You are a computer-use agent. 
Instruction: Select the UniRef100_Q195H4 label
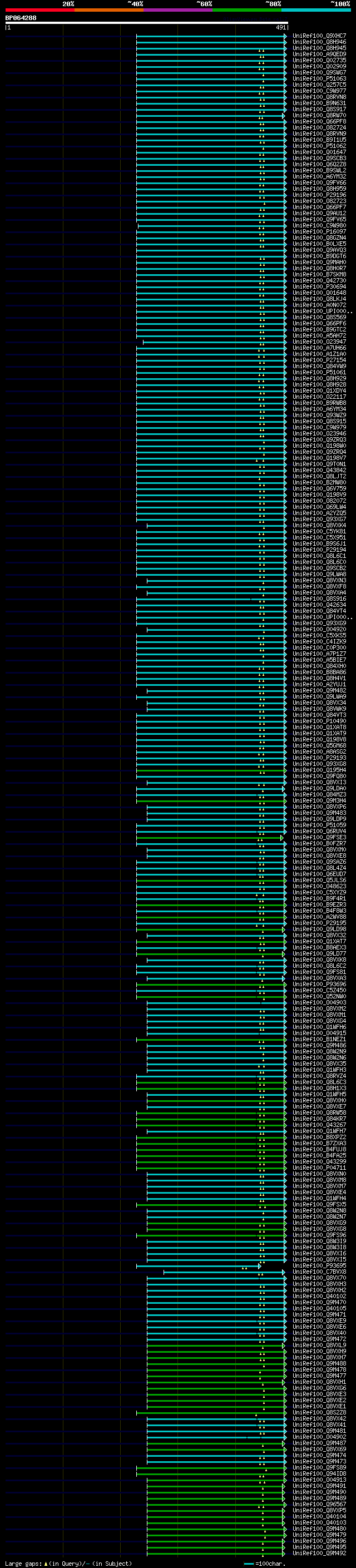pos(319,770)
